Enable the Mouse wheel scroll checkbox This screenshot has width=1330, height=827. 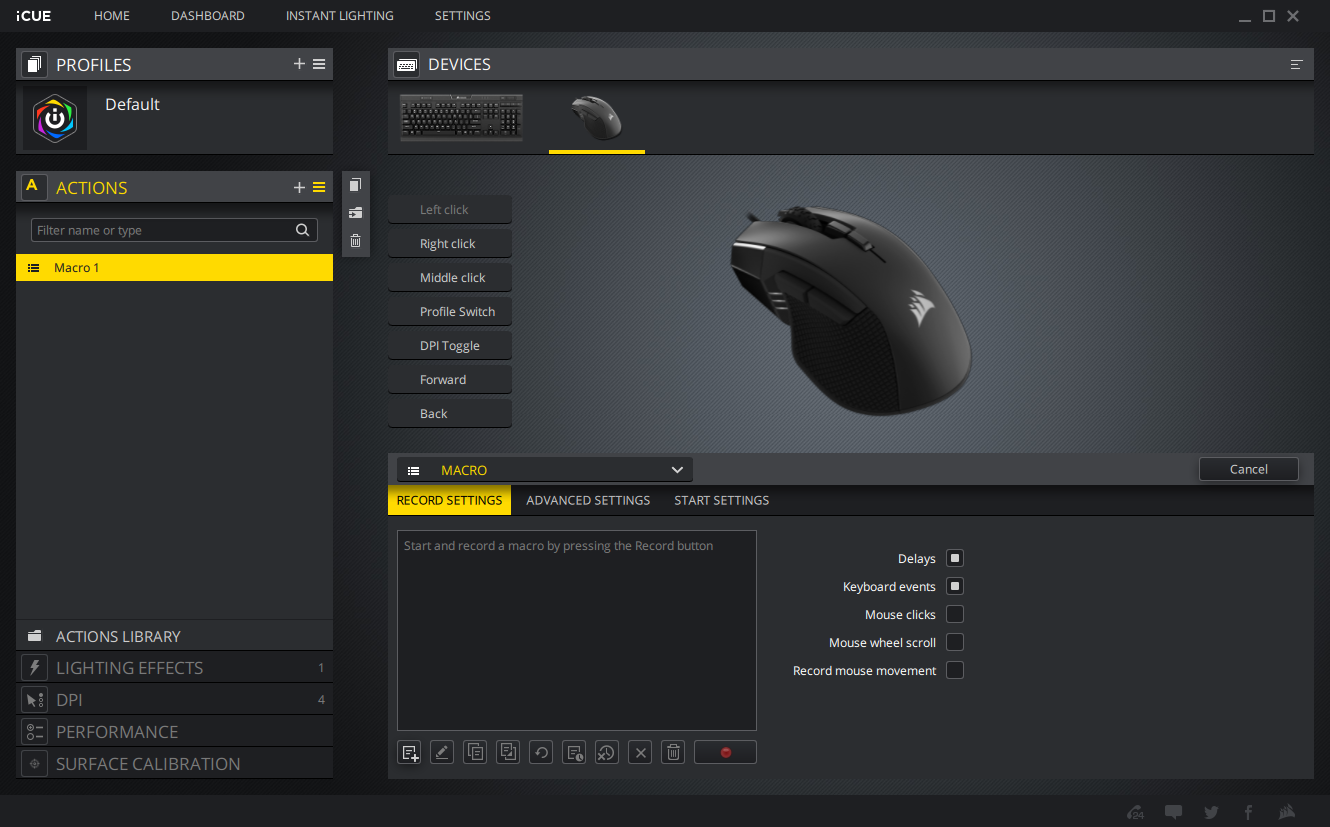[x=955, y=643]
